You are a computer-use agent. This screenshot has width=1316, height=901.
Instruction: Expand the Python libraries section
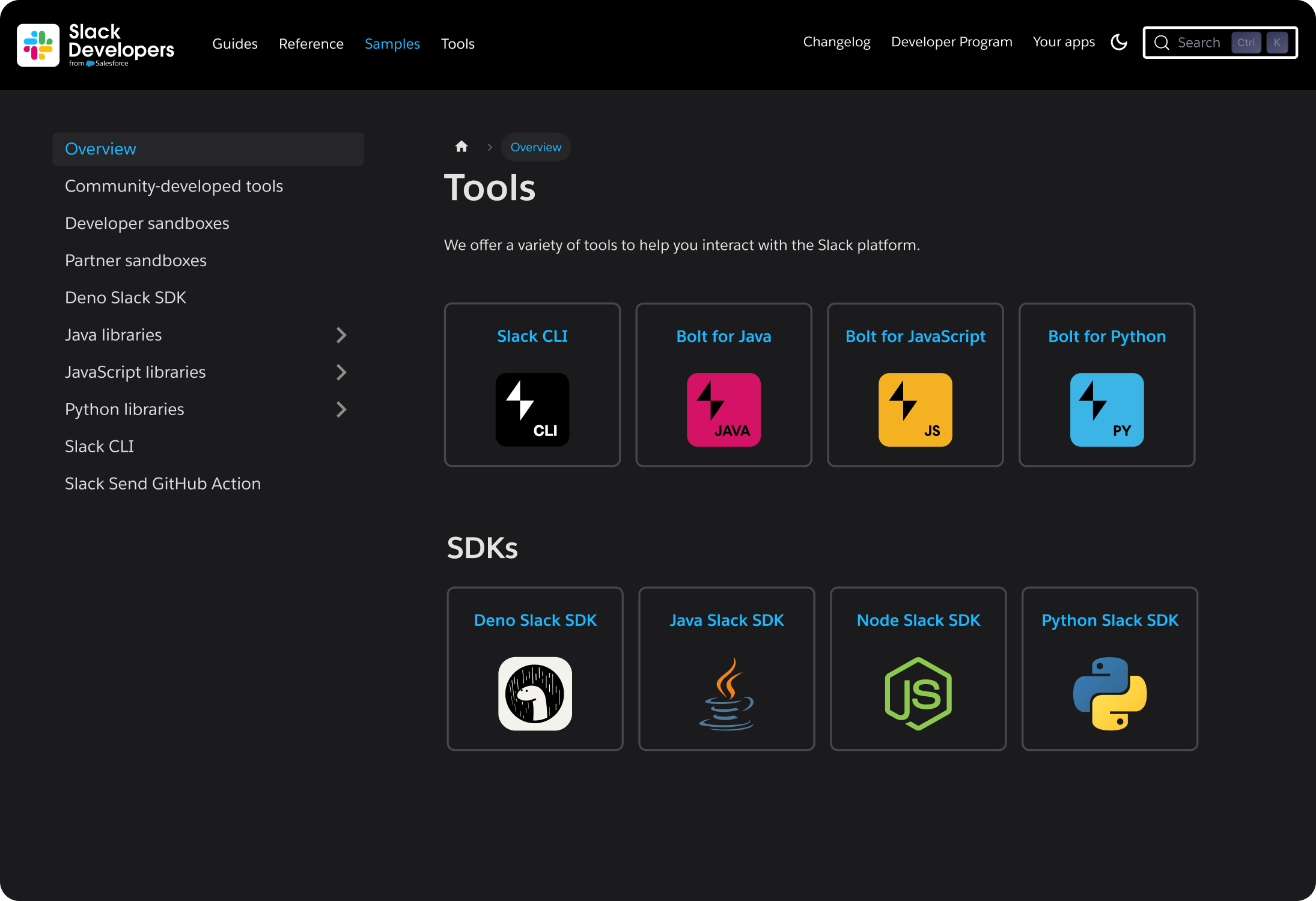click(x=341, y=409)
